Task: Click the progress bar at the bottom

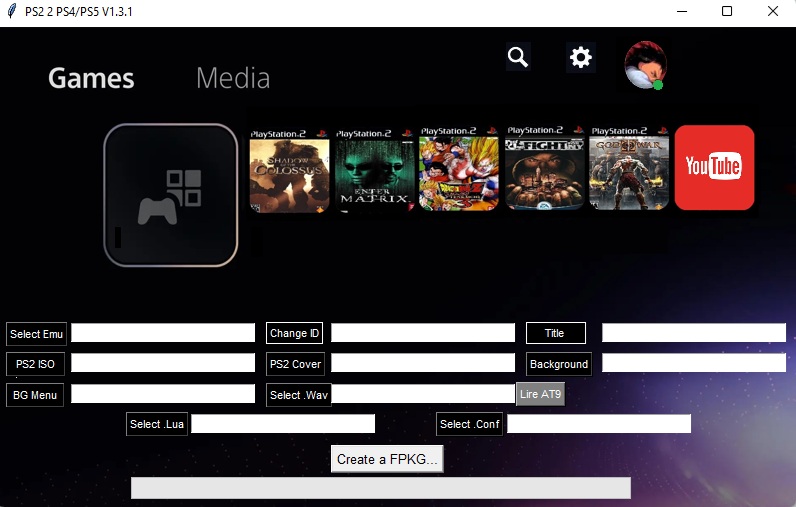Action: [380, 487]
